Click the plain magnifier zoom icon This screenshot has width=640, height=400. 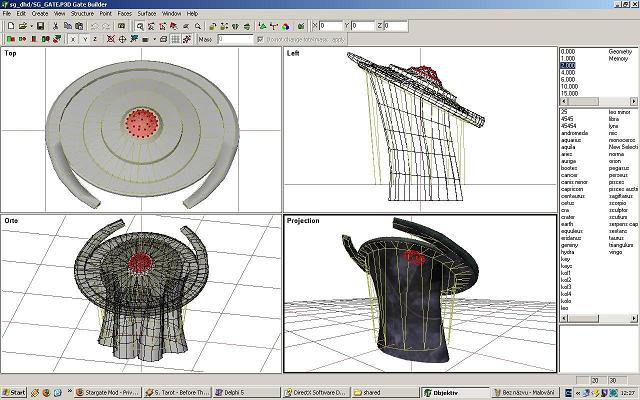click(x=198, y=26)
